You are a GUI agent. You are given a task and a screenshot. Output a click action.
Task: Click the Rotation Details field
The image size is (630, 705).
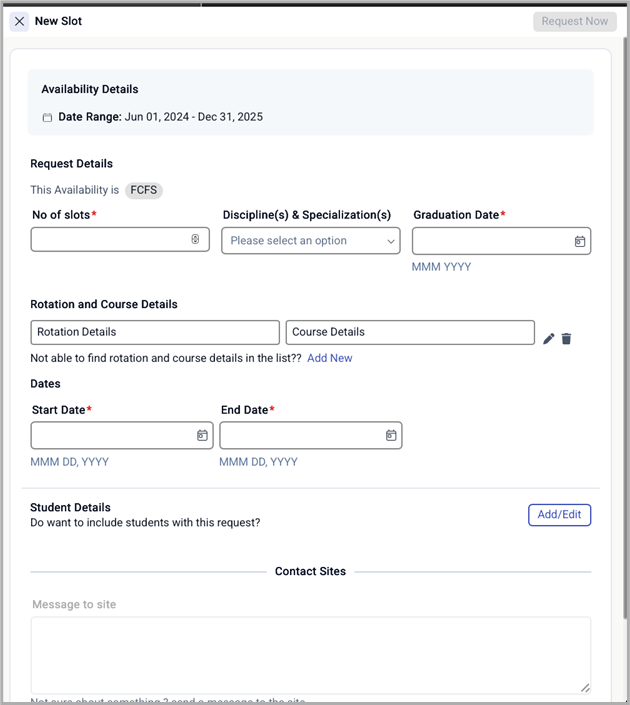pos(155,332)
